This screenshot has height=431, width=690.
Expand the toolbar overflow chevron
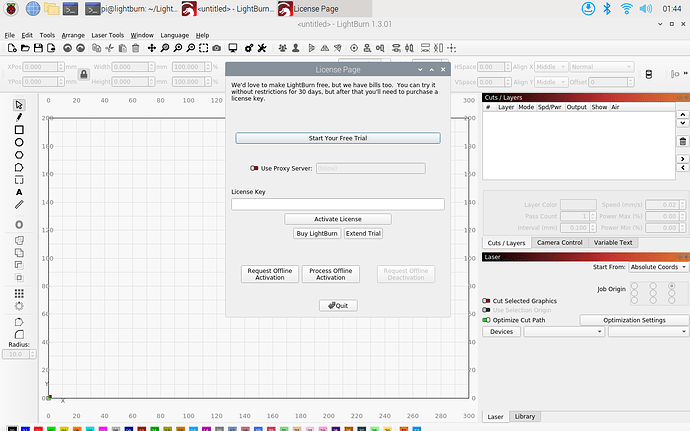click(x=685, y=74)
